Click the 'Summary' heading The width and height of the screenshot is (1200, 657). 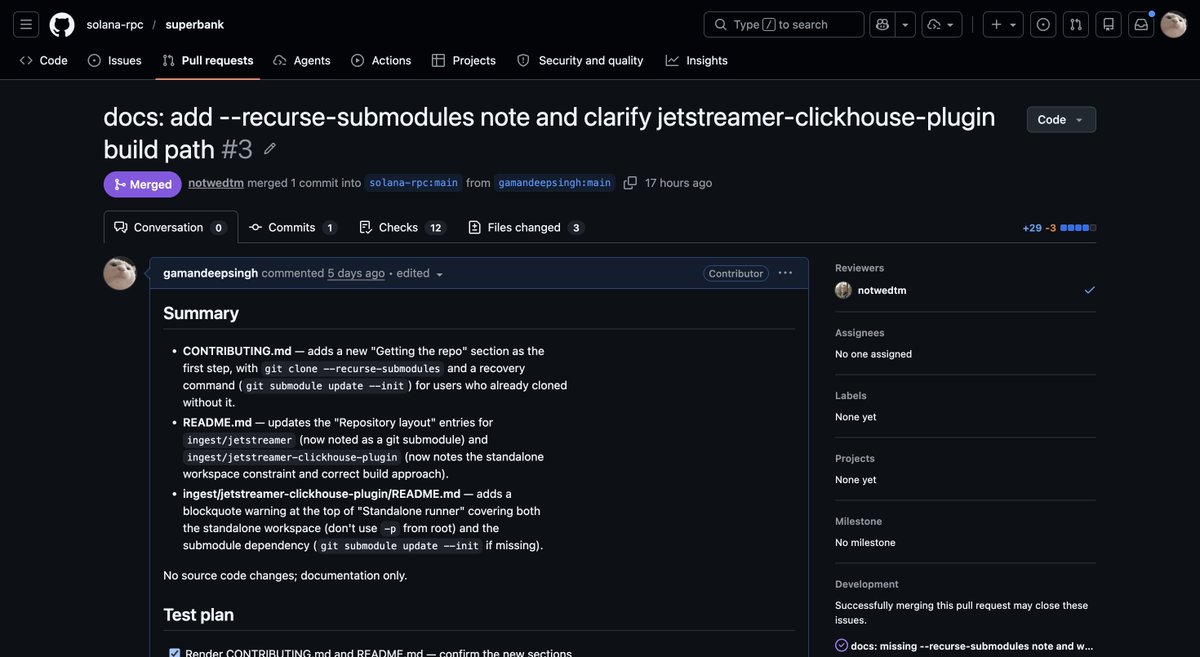click(x=201, y=313)
